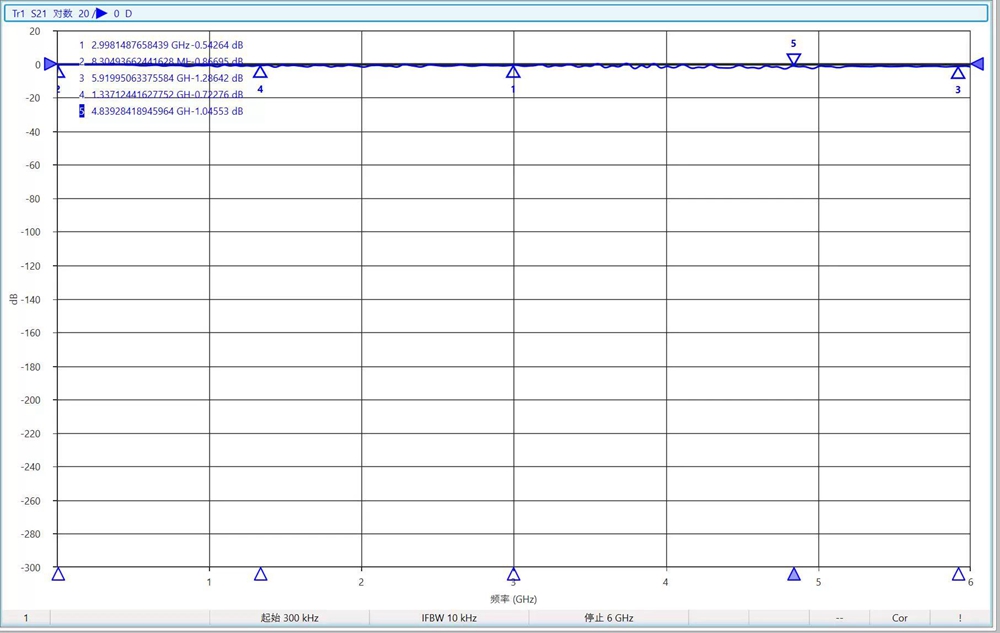The height and width of the screenshot is (633, 1000).
Task: Click the filled marker 5 triangle on frequency axis
Action: [794, 574]
